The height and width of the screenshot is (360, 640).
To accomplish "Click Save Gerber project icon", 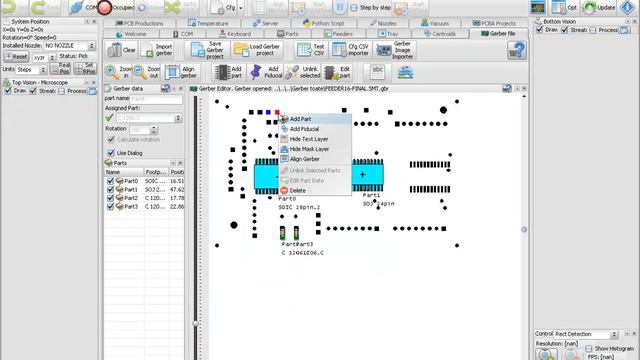I will [208, 50].
